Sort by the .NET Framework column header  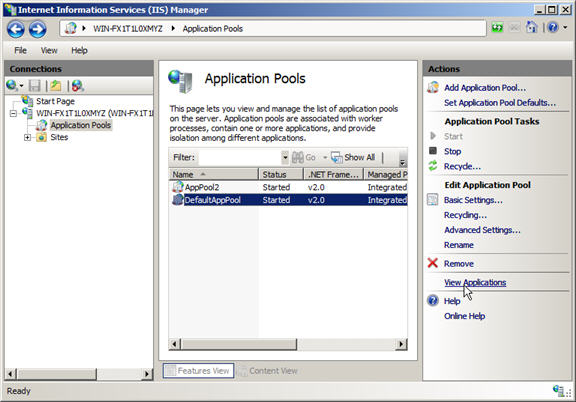[334, 174]
